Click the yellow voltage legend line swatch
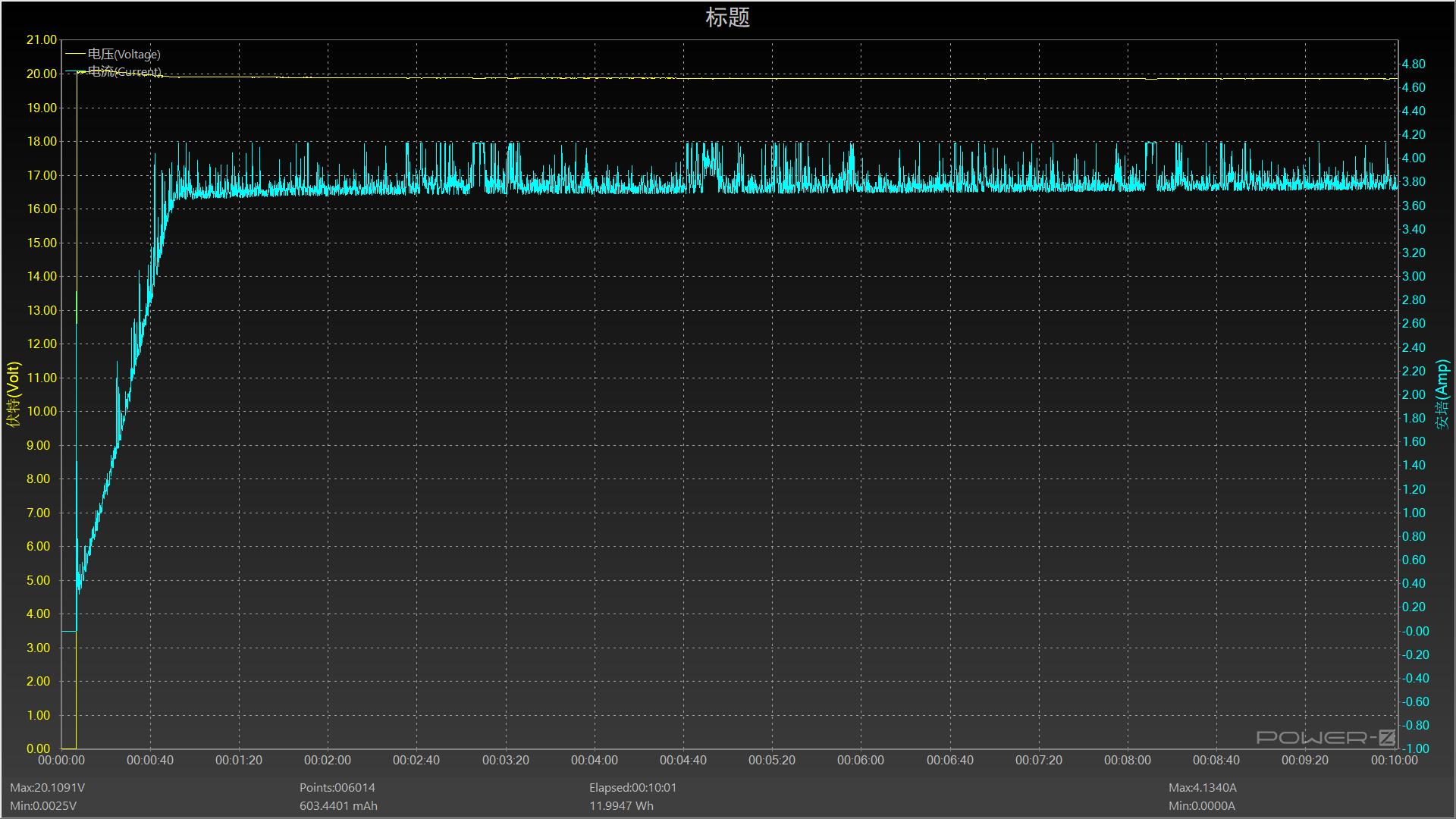 [x=75, y=54]
